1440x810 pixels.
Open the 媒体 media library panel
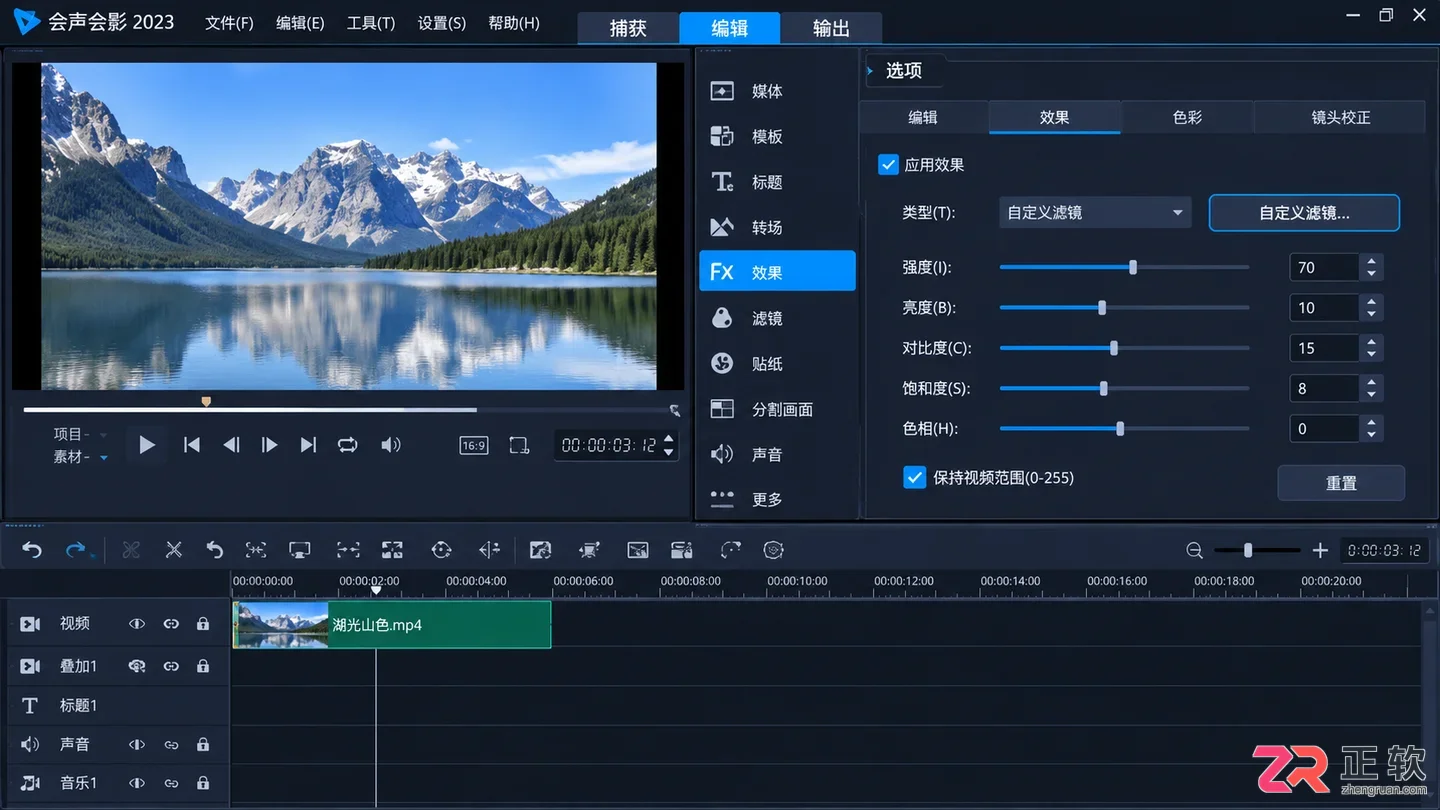[x=777, y=91]
